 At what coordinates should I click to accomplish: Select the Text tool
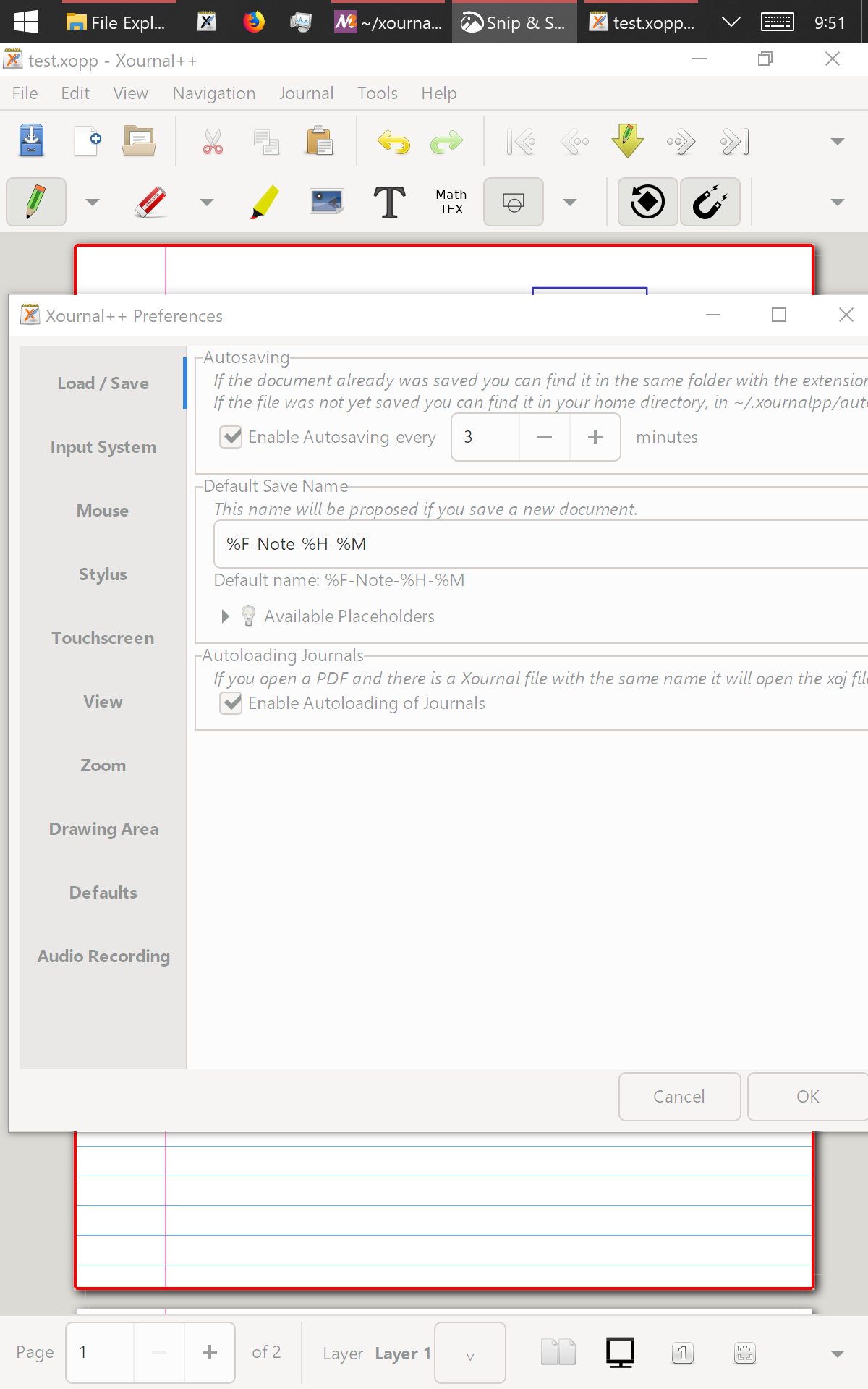(x=389, y=202)
